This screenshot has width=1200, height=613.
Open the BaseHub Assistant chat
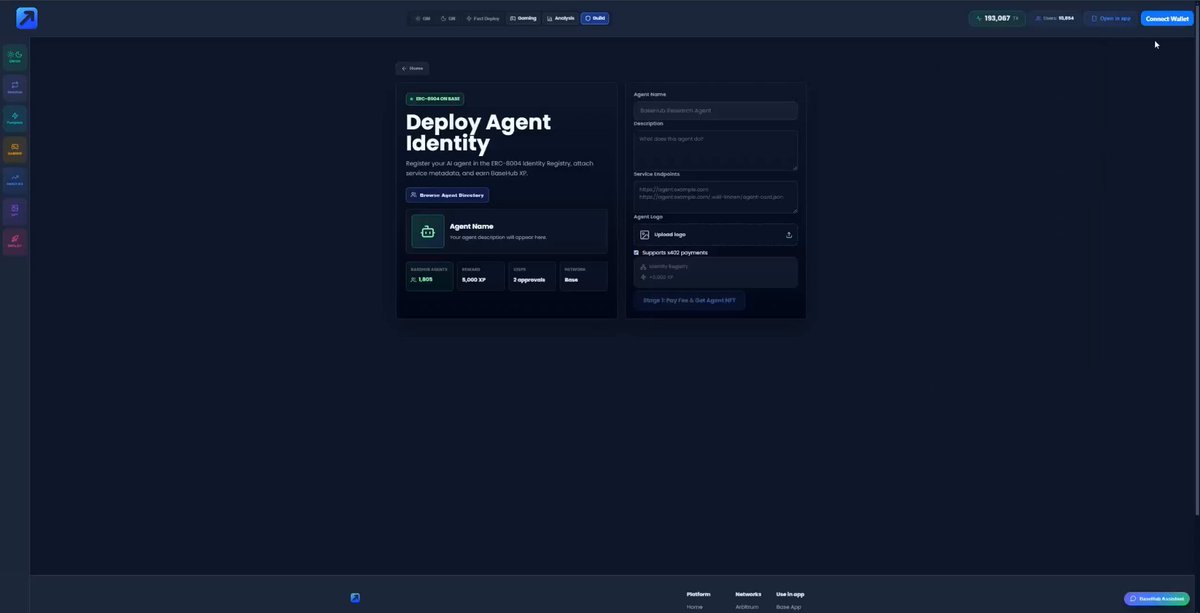click(x=1157, y=598)
